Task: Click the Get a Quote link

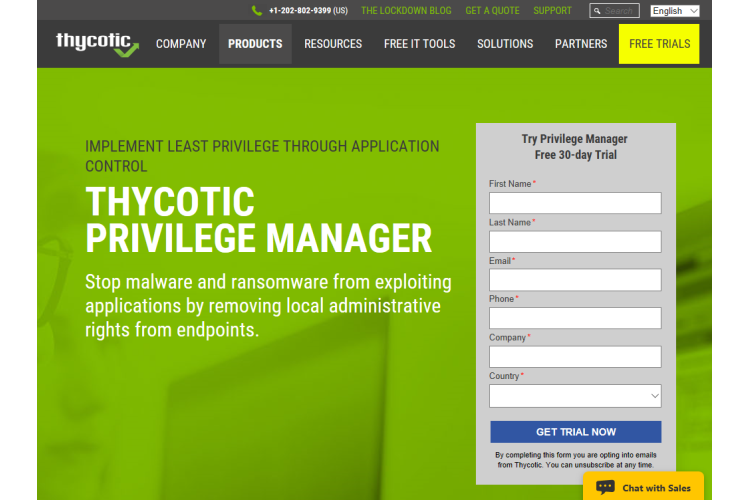Action: click(x=492, y=11)
